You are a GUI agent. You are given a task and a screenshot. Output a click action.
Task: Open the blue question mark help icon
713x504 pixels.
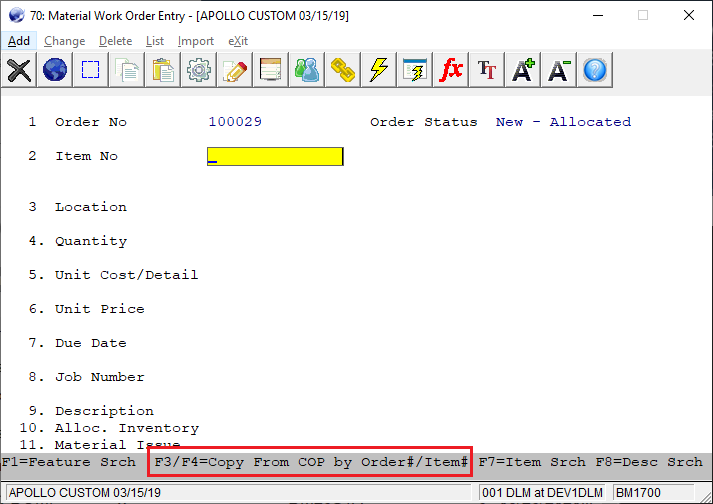(595, 70)
